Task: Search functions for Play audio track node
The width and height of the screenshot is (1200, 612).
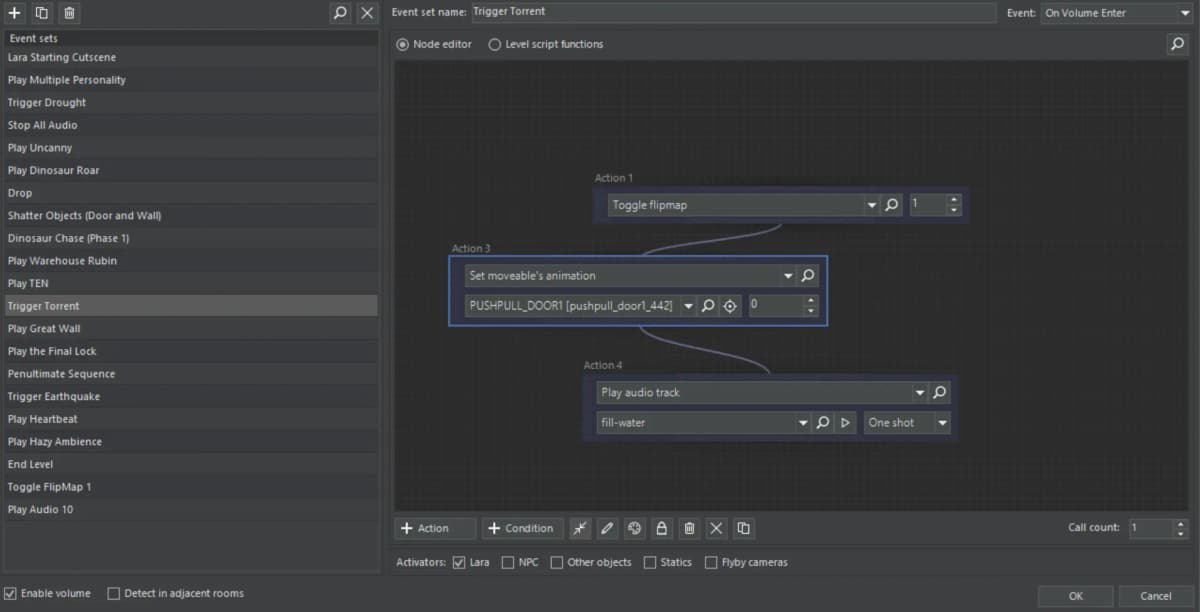Action: [939, 392]
